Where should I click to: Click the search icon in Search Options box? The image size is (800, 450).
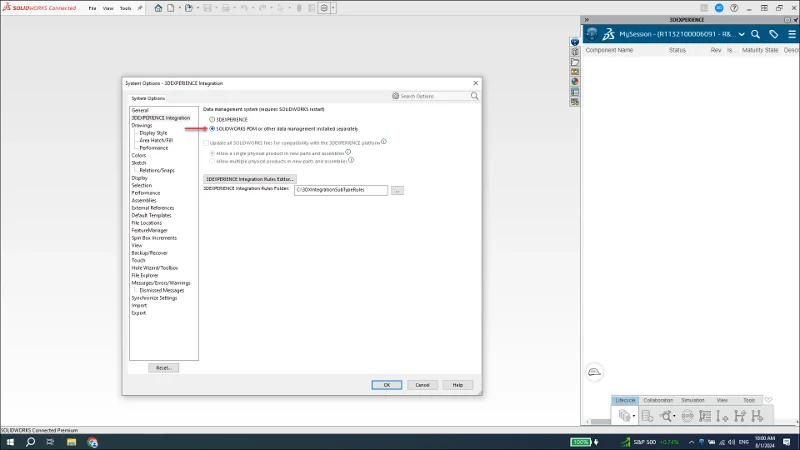[396, 96]
